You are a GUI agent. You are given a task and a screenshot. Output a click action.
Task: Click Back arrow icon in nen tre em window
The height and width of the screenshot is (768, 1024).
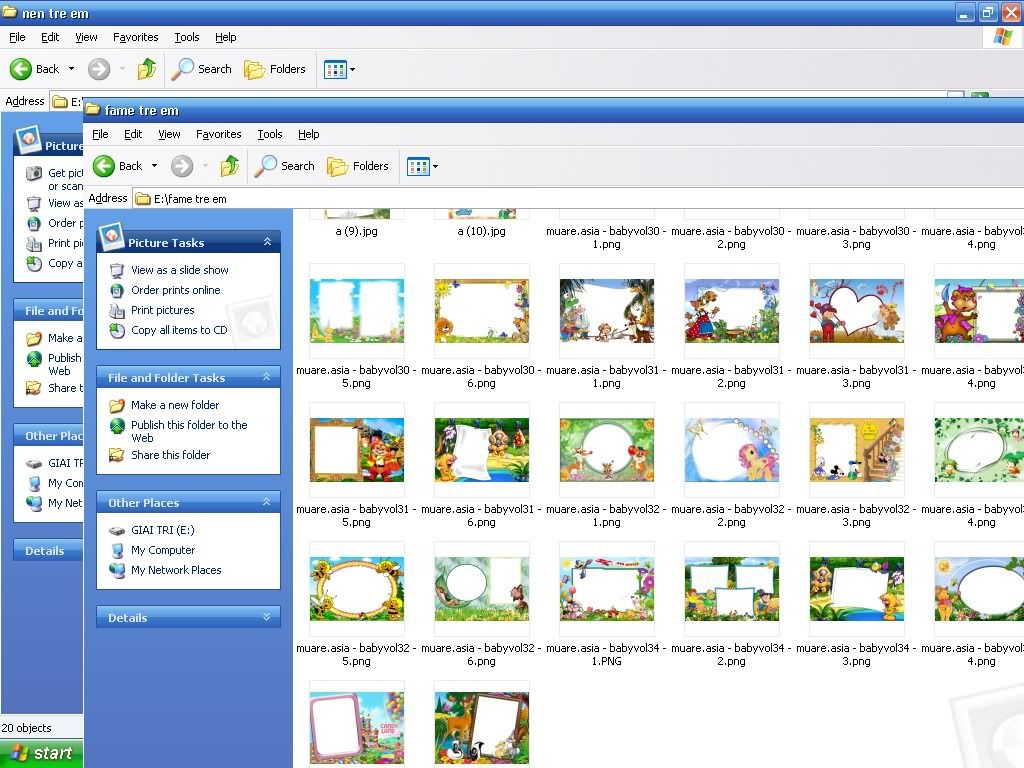pos(21,69)
